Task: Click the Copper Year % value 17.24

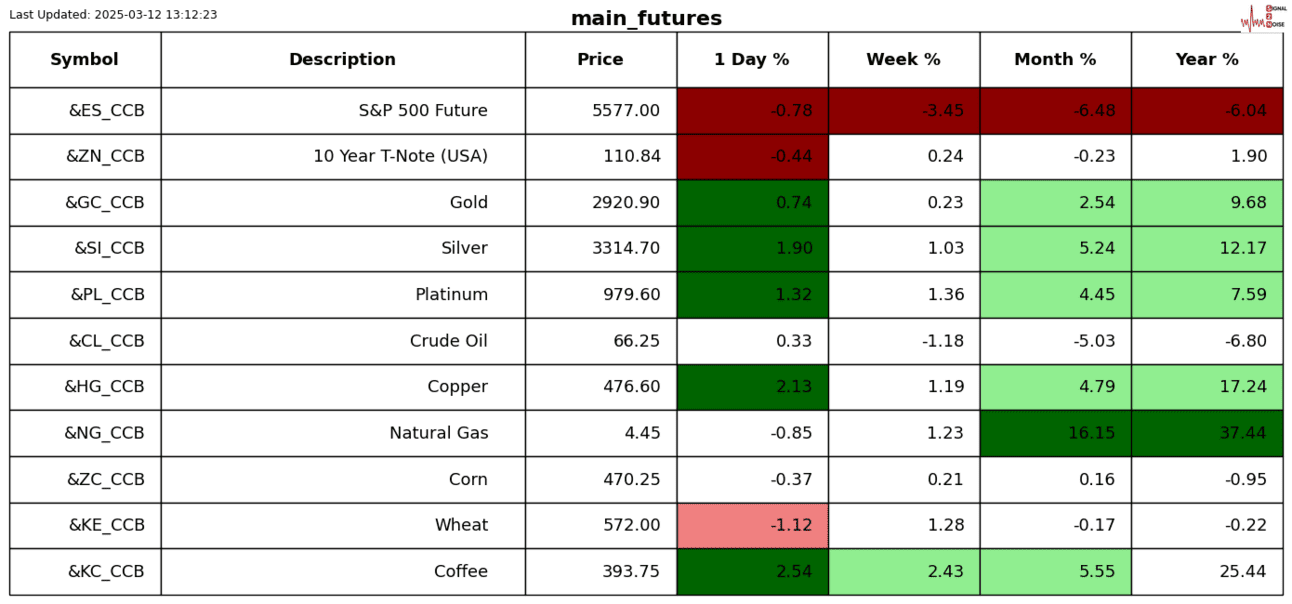Action: point(1241,387)
